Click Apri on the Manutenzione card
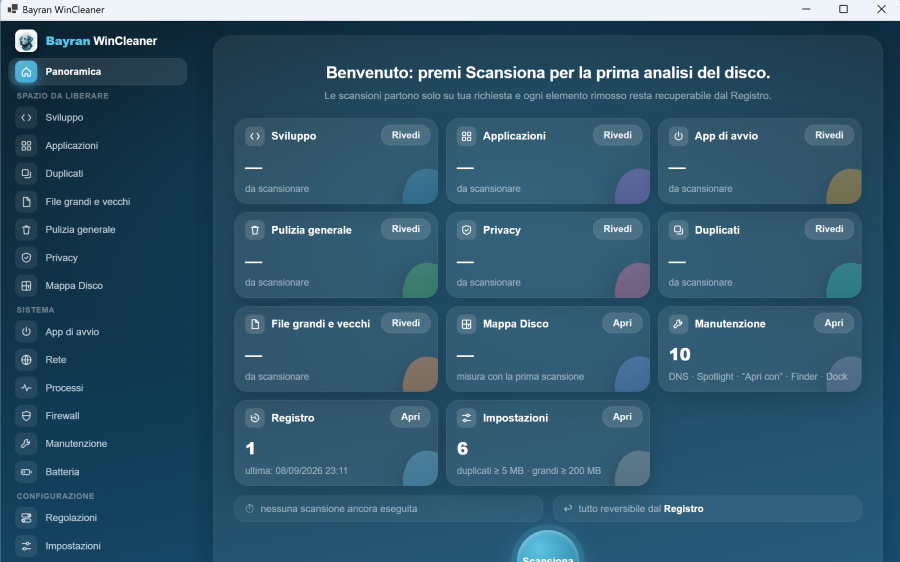 click(834, 323)
